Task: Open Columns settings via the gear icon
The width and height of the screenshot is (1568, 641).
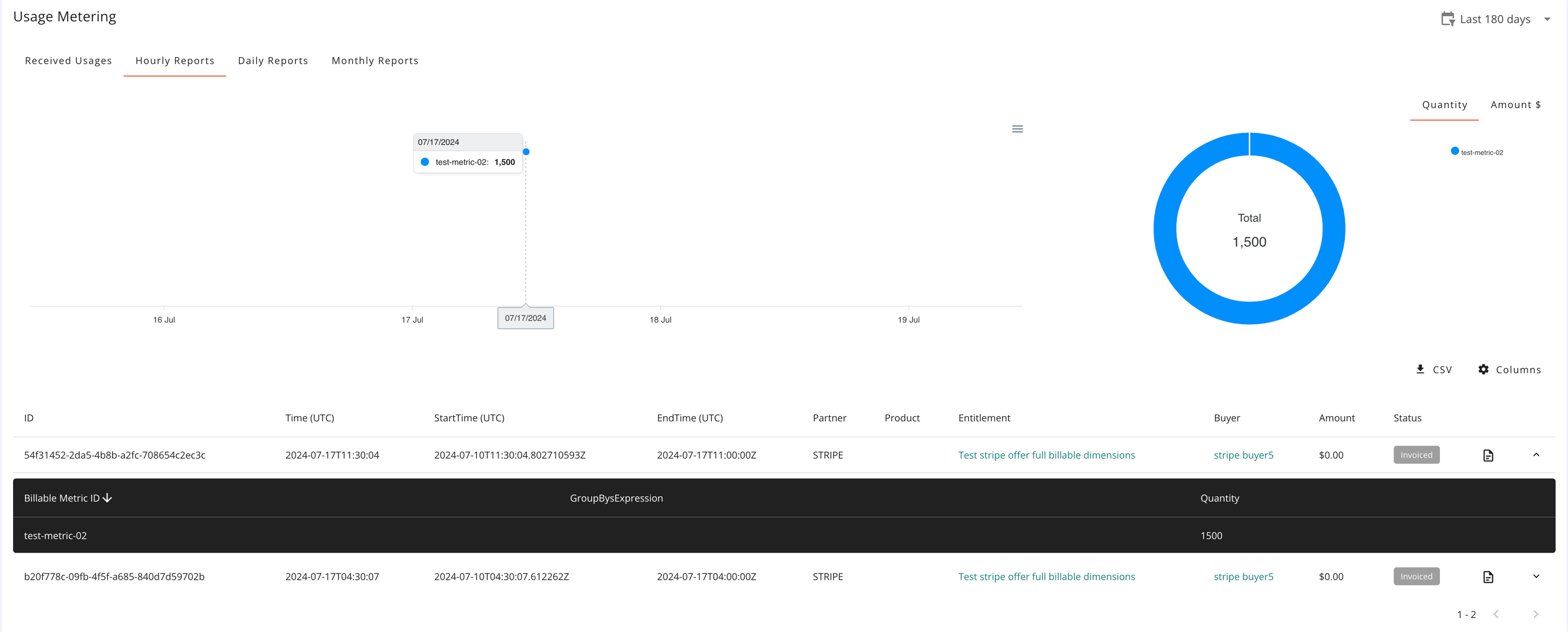Action: (1483, 370)
